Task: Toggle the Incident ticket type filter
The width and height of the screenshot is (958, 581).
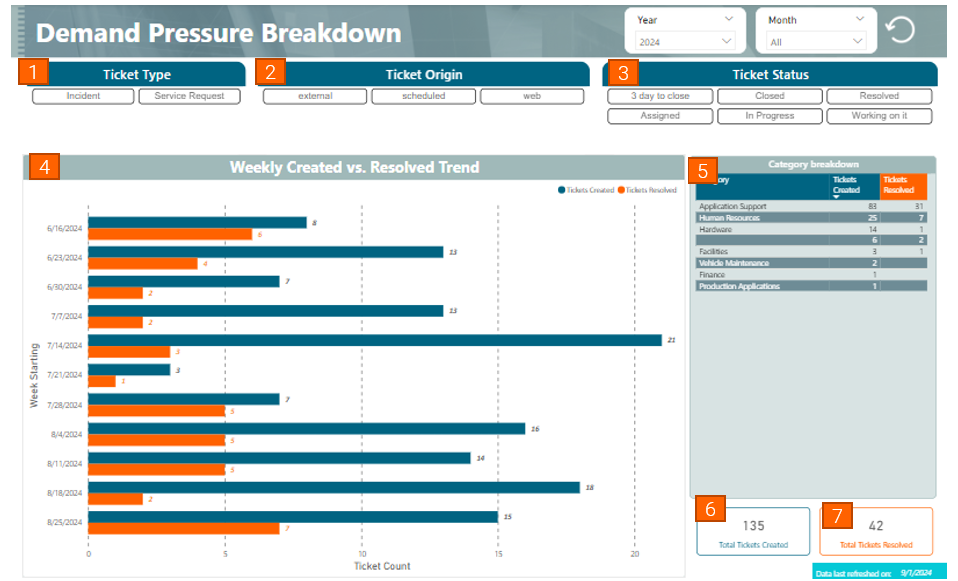Action: (83, 96)
